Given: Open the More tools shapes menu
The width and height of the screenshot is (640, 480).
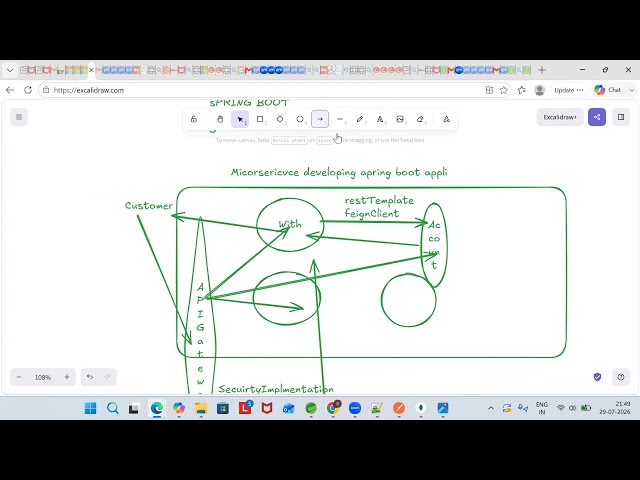Looking at the screenshot, I should 447,119.
